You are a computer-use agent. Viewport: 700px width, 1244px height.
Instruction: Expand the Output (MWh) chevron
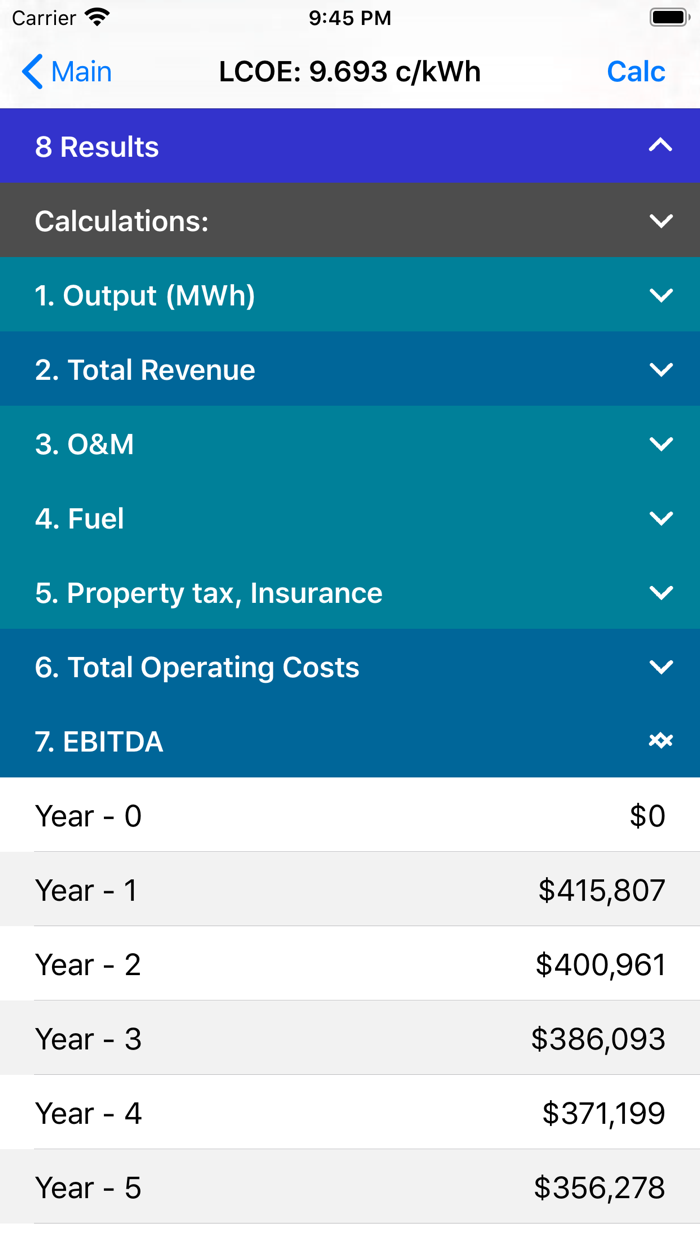pos(660,295)
